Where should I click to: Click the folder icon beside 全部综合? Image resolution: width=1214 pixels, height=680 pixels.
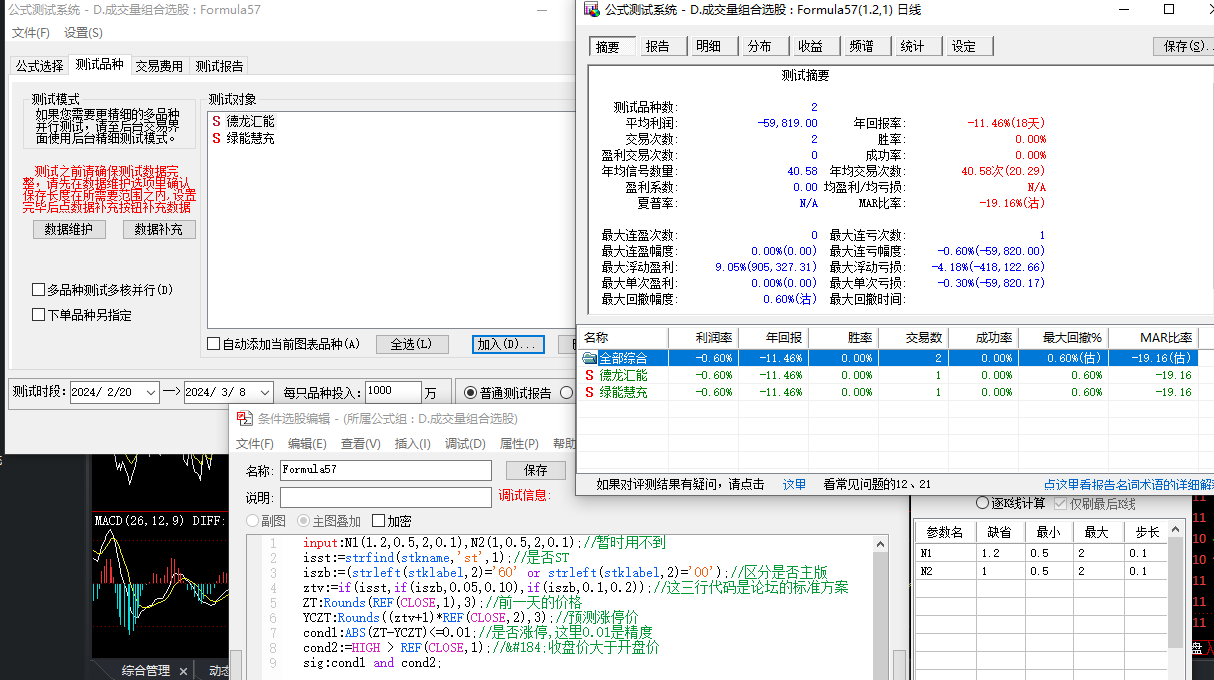pos(590,358)
